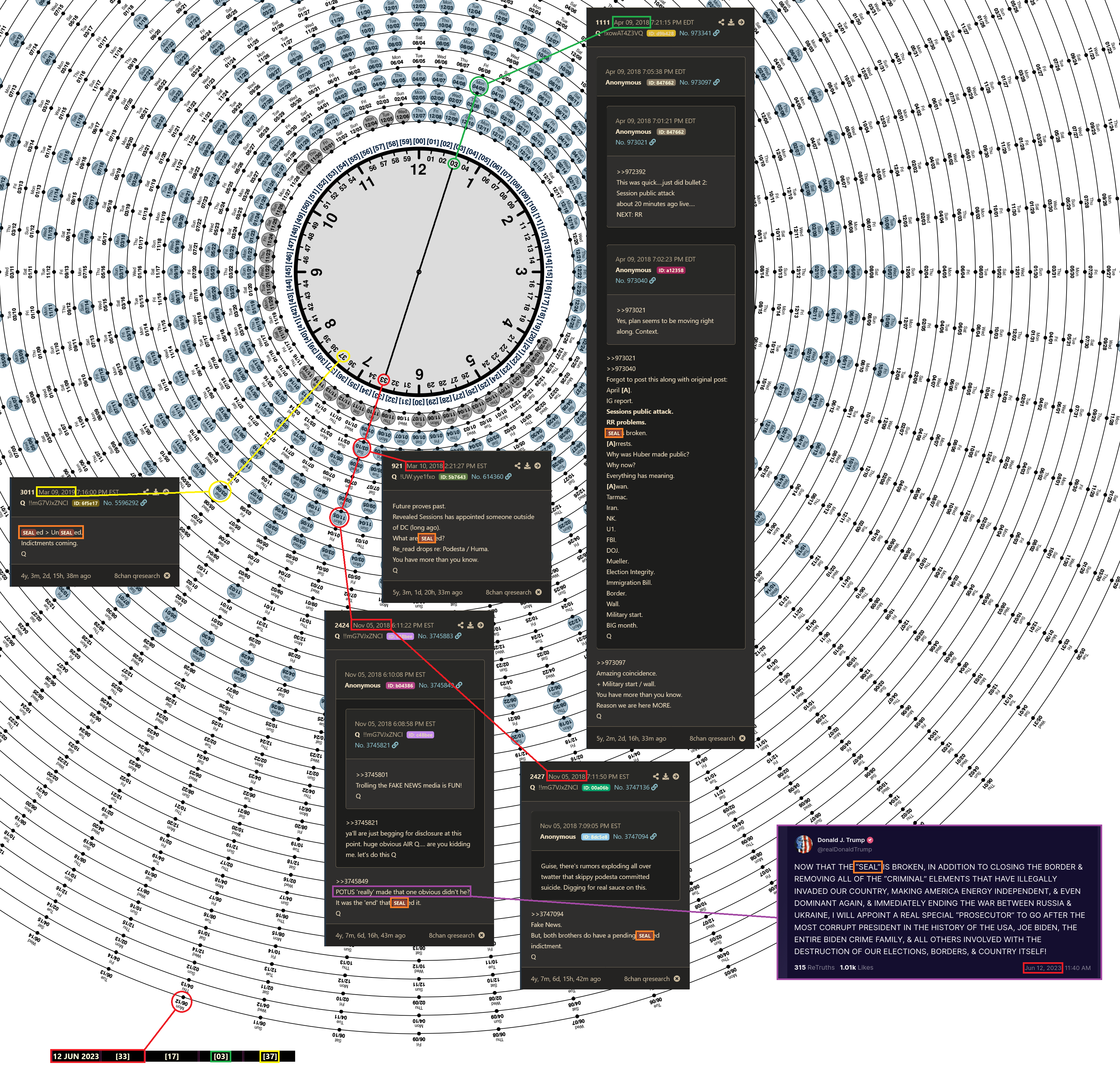Open post link No. 3747136
This screenshot has height=1074, width=1120.
coord(632,787)
